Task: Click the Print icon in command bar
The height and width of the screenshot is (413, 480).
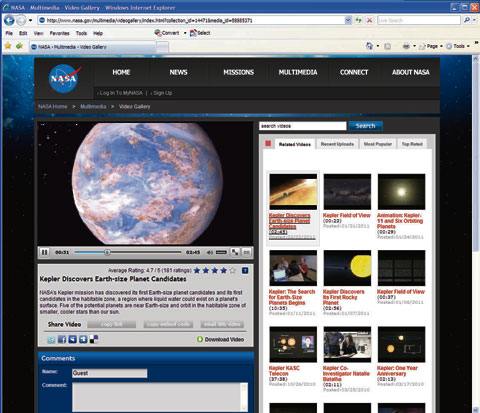Action: [406, 46]
